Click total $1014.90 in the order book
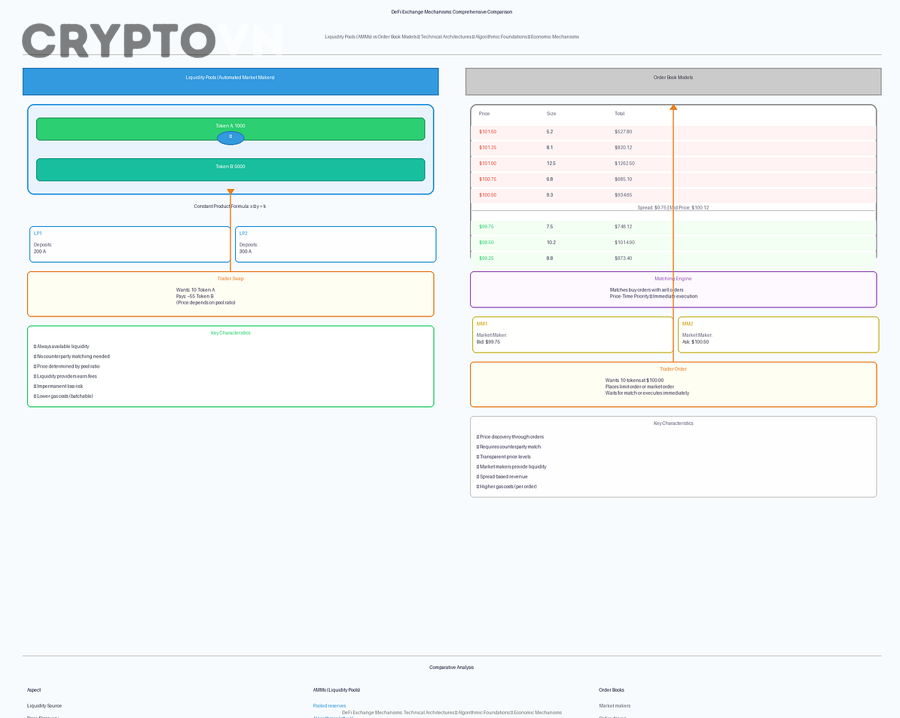The height and width of the screenshot is (718, 900). coord(624,242)
